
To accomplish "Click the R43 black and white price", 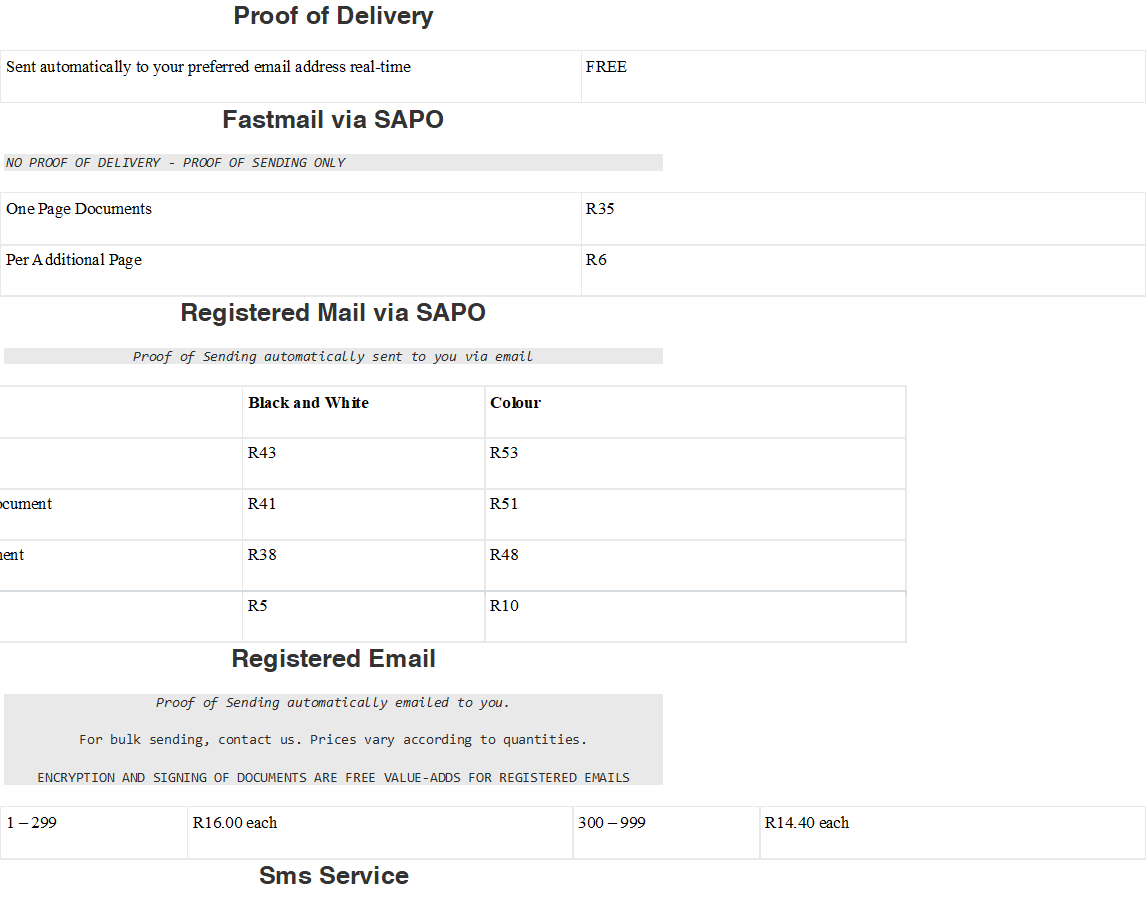I will [x=262, y=453].
